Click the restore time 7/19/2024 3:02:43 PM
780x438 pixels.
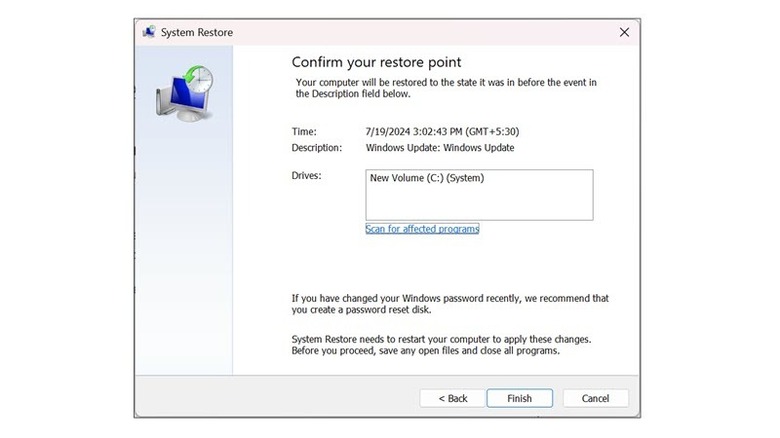tap(442, 131)
